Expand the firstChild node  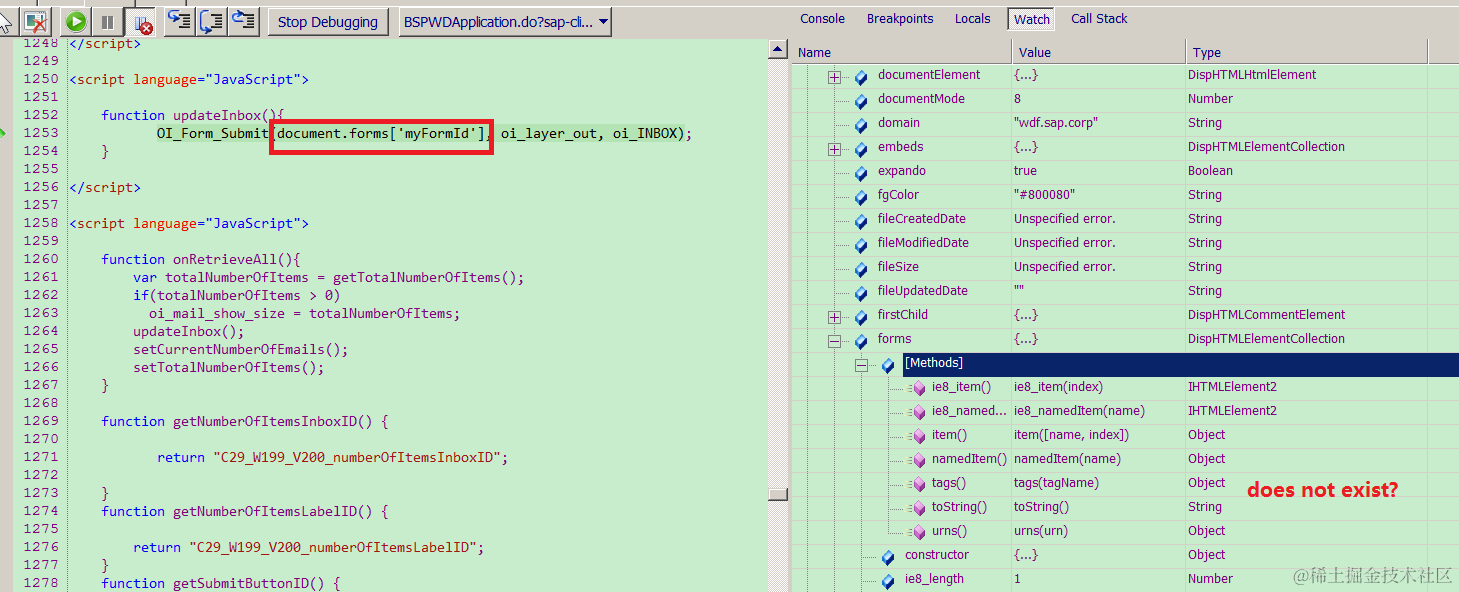835,317
